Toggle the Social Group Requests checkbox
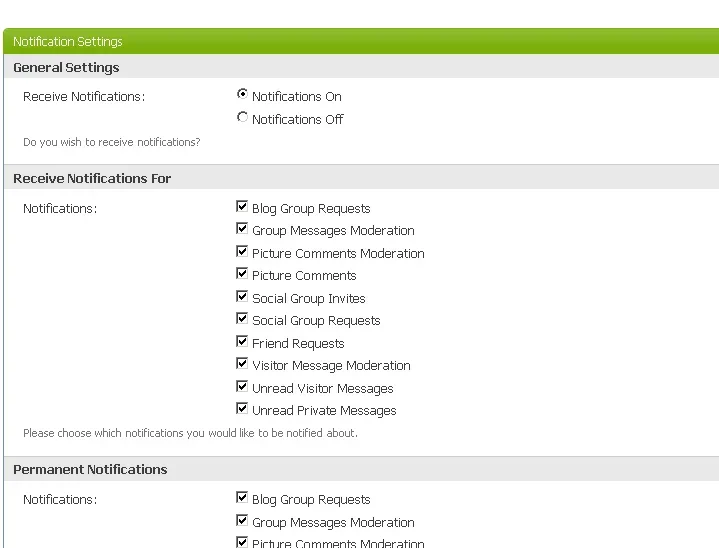This screenshot has height=548, width=719. coord(242,318)
